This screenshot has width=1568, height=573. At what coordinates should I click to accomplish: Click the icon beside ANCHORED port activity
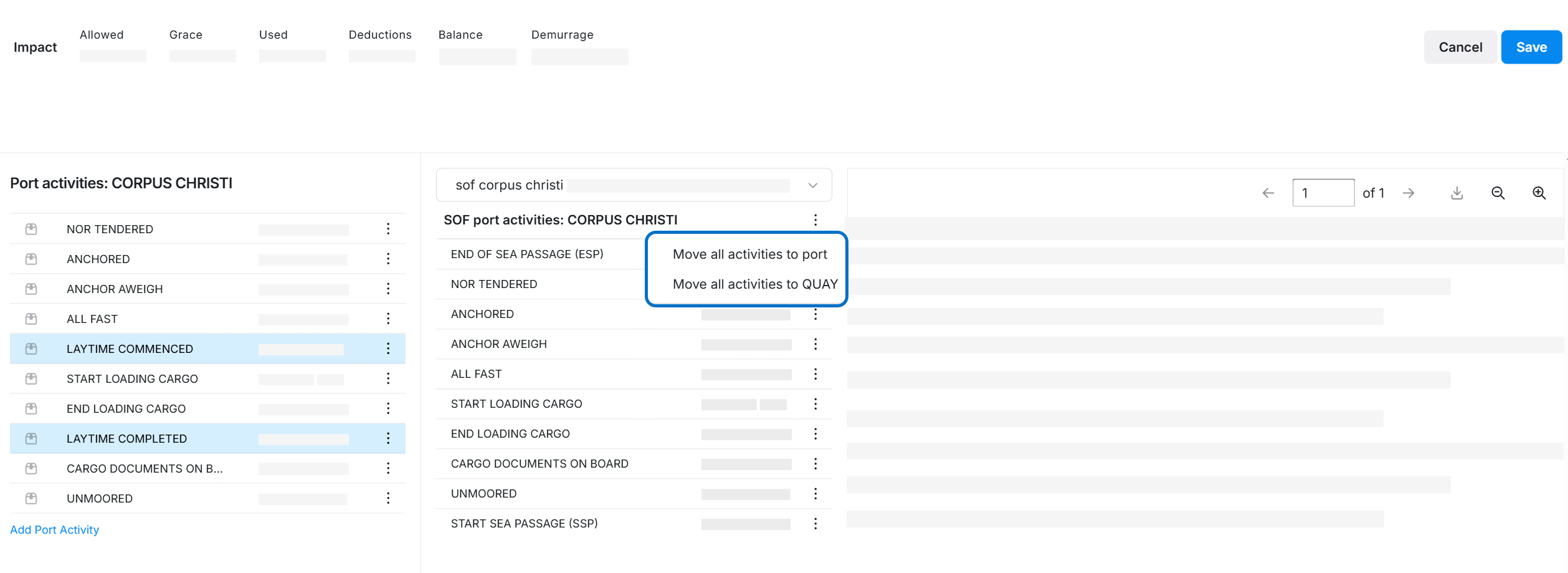(31, 259)
